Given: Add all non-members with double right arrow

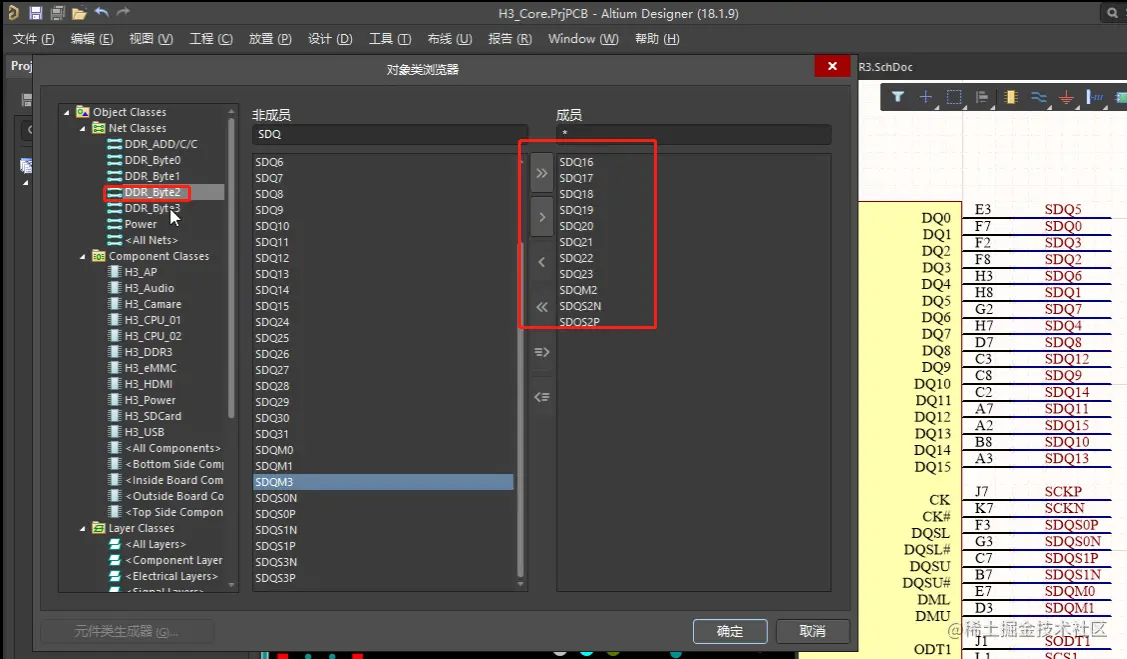Looking at the screenshot, I should pos(542,173).
